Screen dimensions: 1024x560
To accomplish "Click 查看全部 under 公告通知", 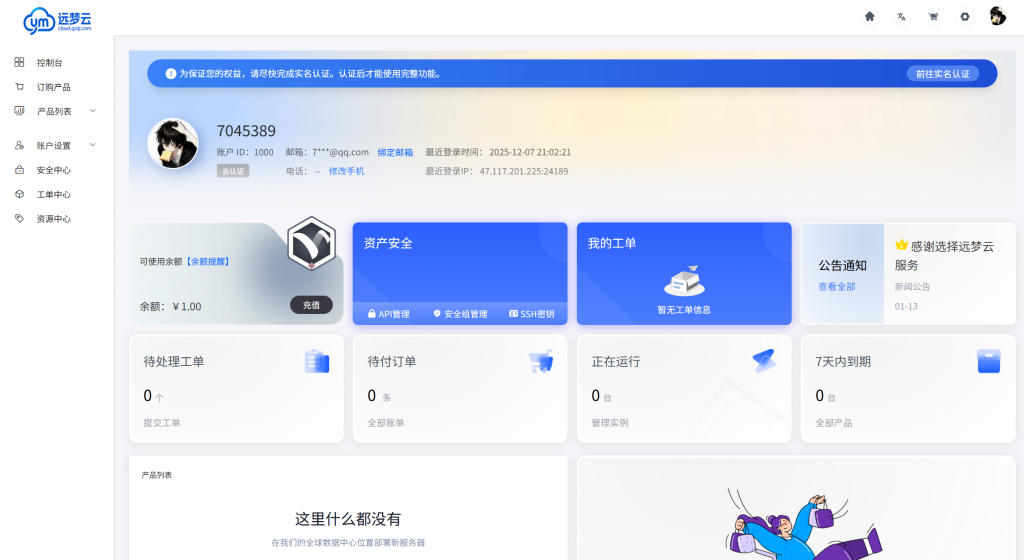I will 837,287.
